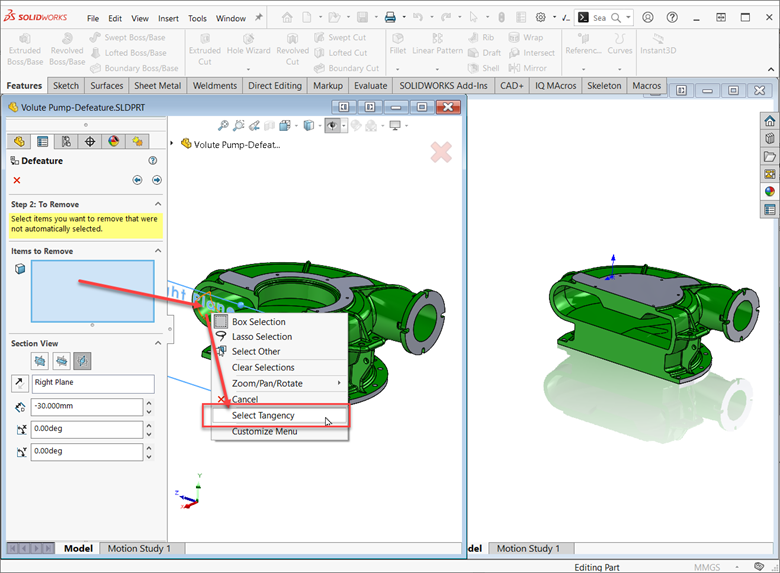Open Zoom/Pan/Rotate submenu in context menu
780x573 pixels.
[x=280, y=383]
